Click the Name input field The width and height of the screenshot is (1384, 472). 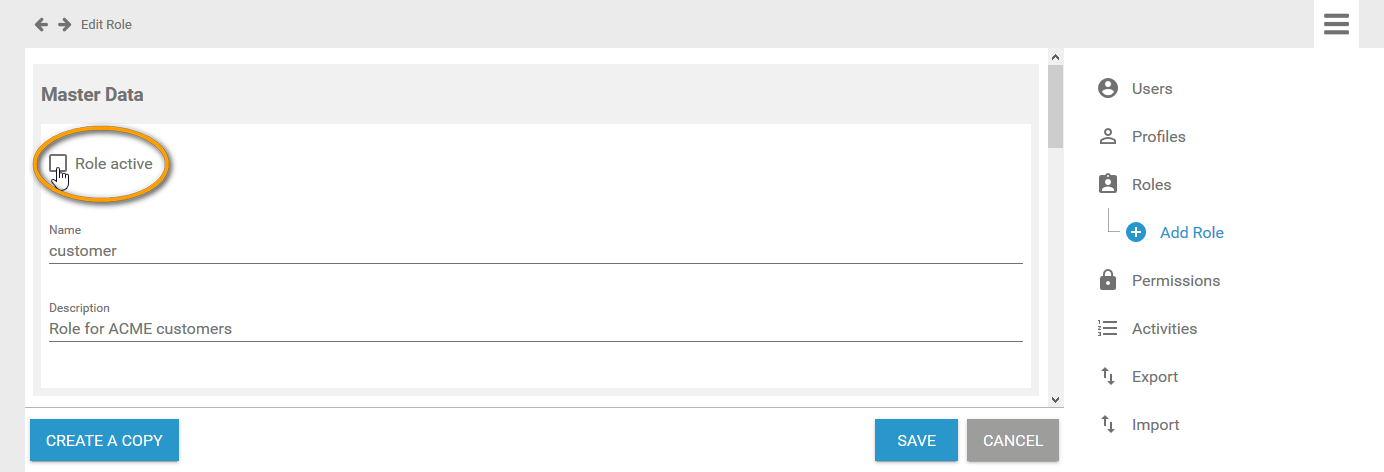point(535,251)
